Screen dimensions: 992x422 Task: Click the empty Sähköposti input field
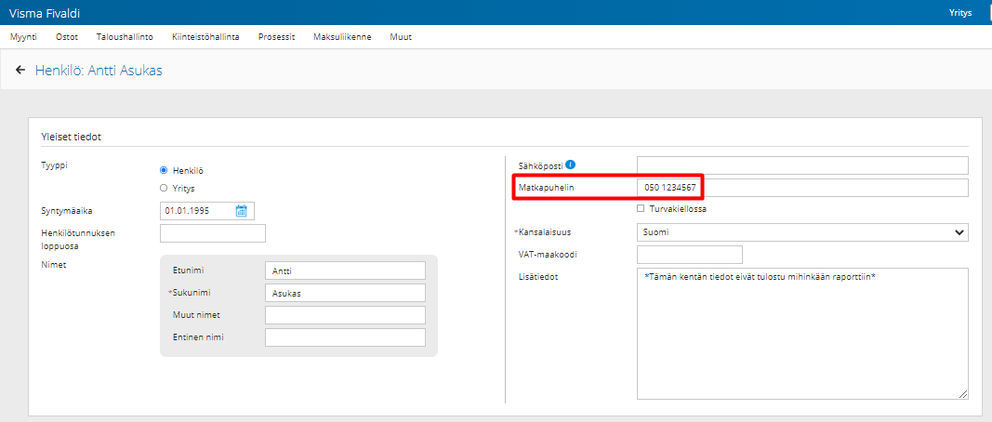click(803, 165)
